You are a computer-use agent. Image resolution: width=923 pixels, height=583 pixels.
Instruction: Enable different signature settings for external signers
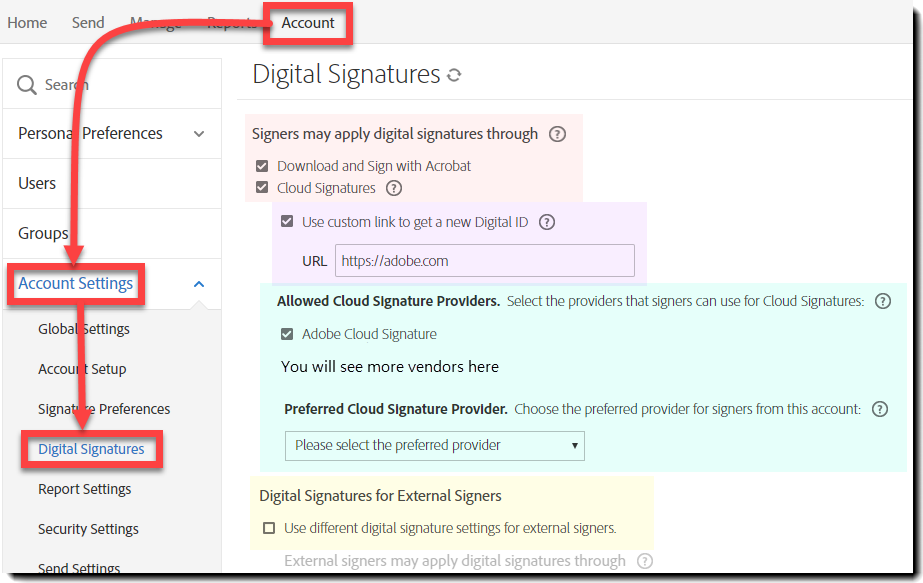tap(269, 527)
